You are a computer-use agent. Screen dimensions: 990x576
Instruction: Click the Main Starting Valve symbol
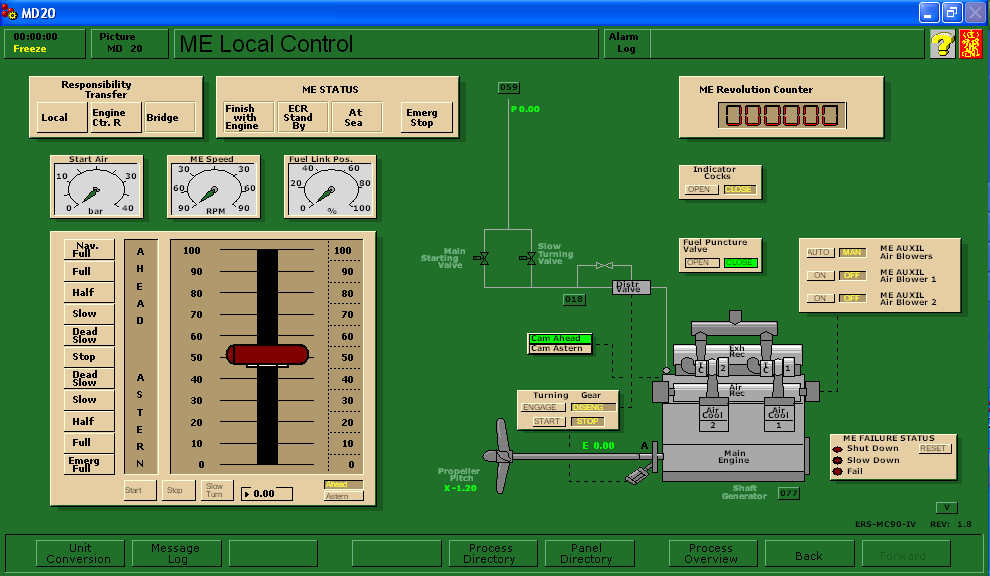coord(483,259)
